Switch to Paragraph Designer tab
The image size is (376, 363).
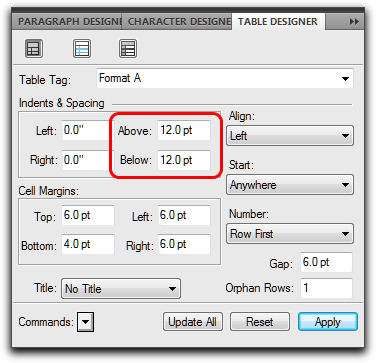click(67, 22)
